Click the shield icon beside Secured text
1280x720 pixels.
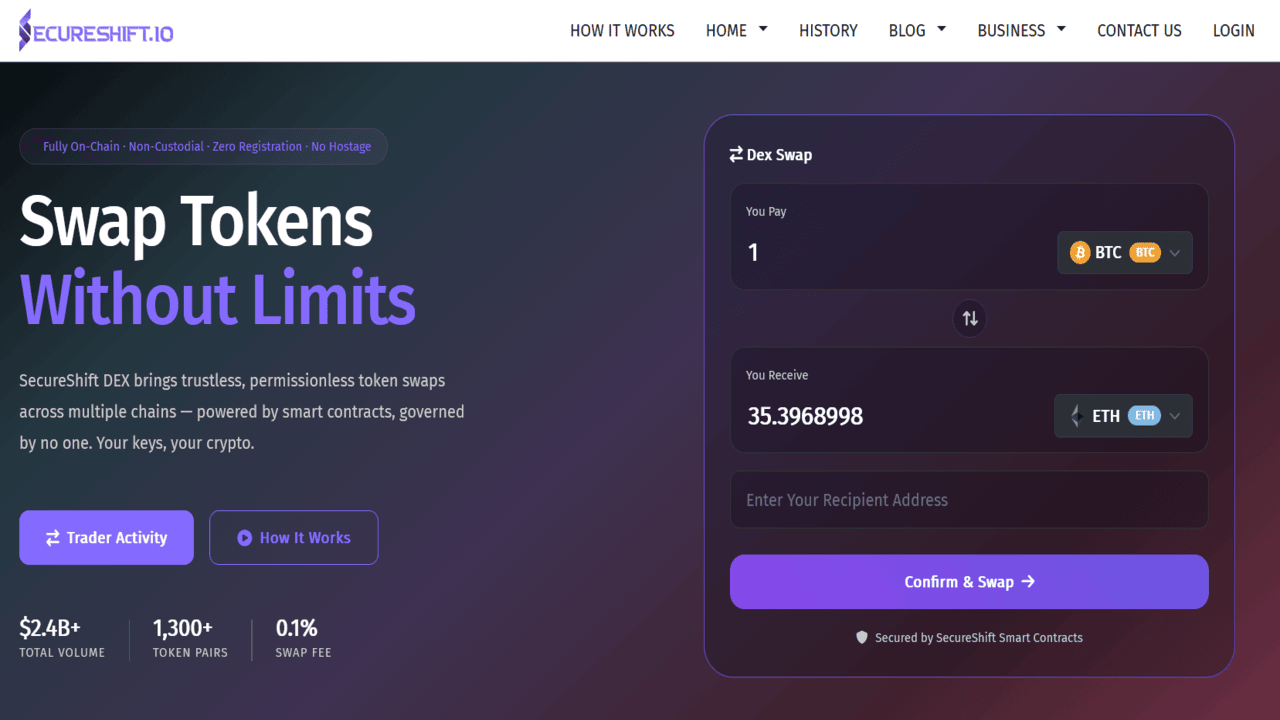(x=862, y=637)
